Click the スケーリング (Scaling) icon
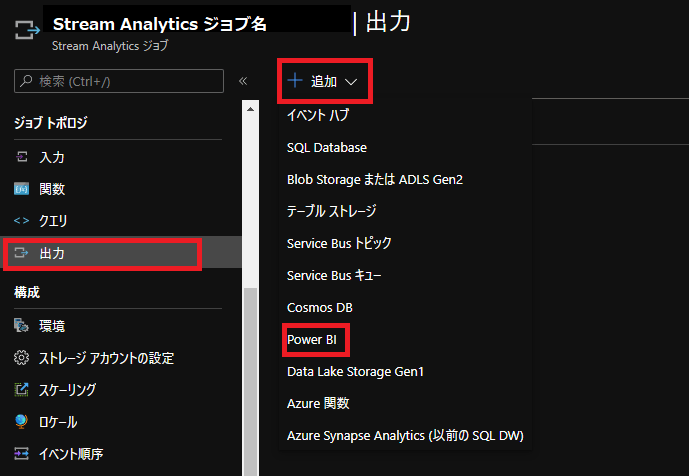 click(x=22, y=390)
